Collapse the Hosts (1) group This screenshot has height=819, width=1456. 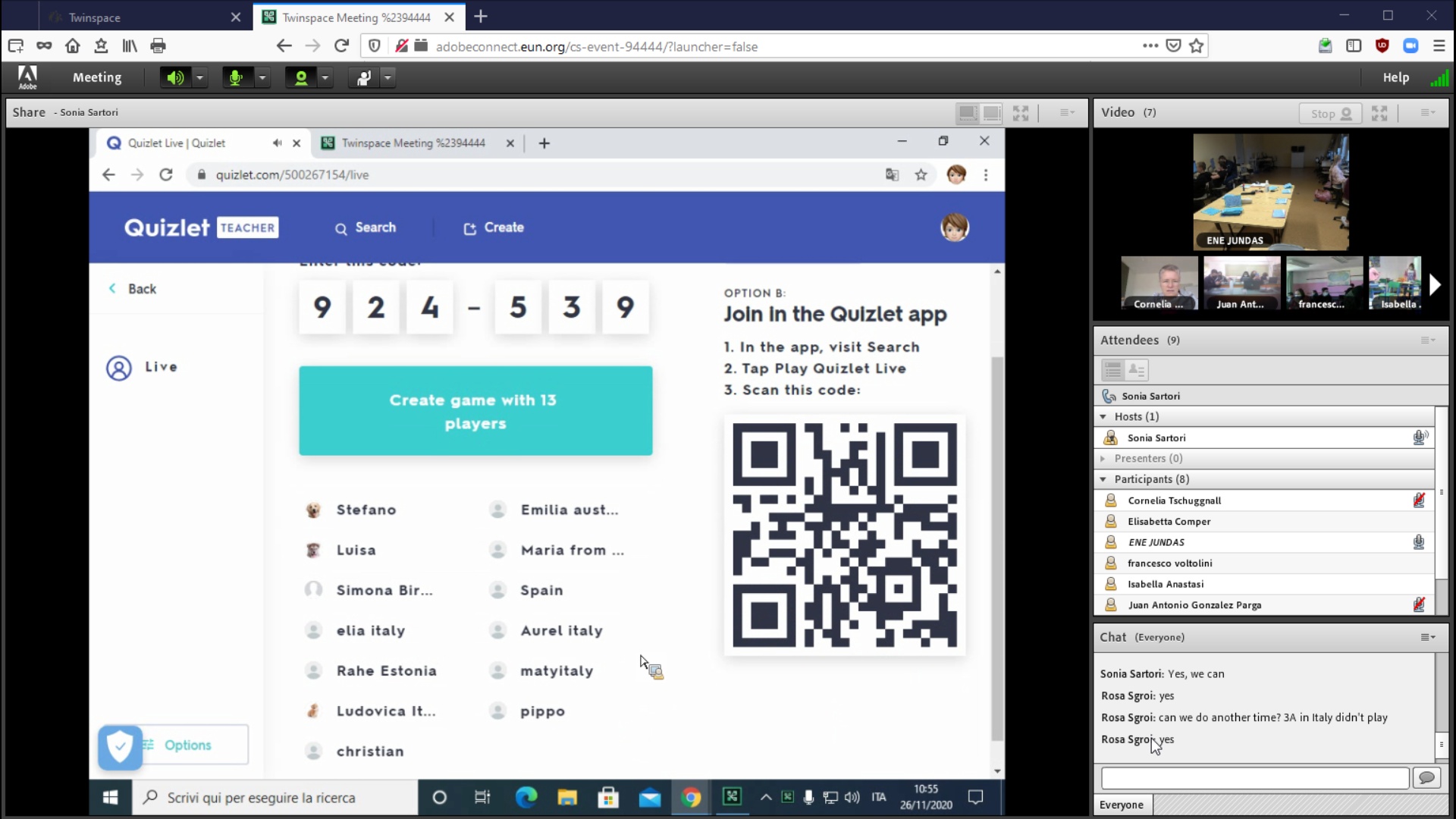pos(1103,416)
